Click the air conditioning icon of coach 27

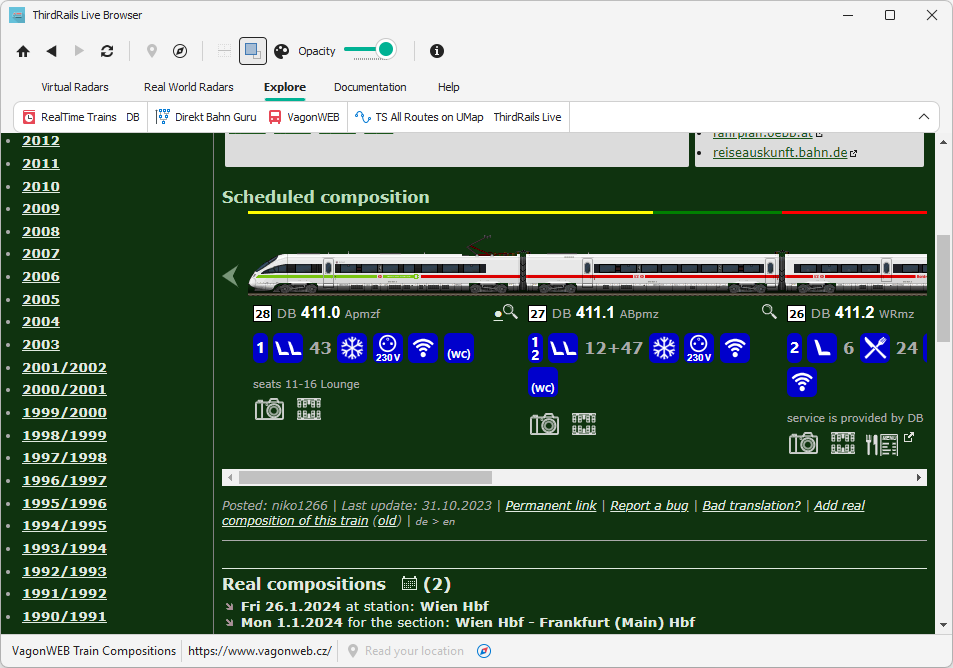(664, 348)
